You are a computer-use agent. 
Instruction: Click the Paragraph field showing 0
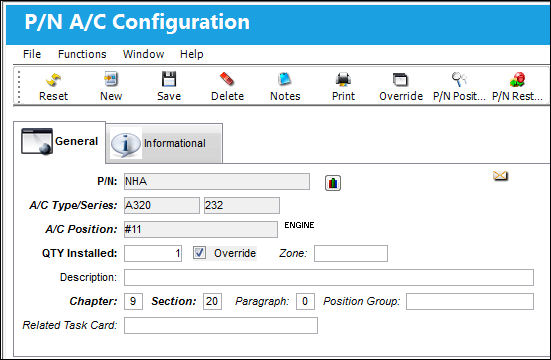click(305, 301)
